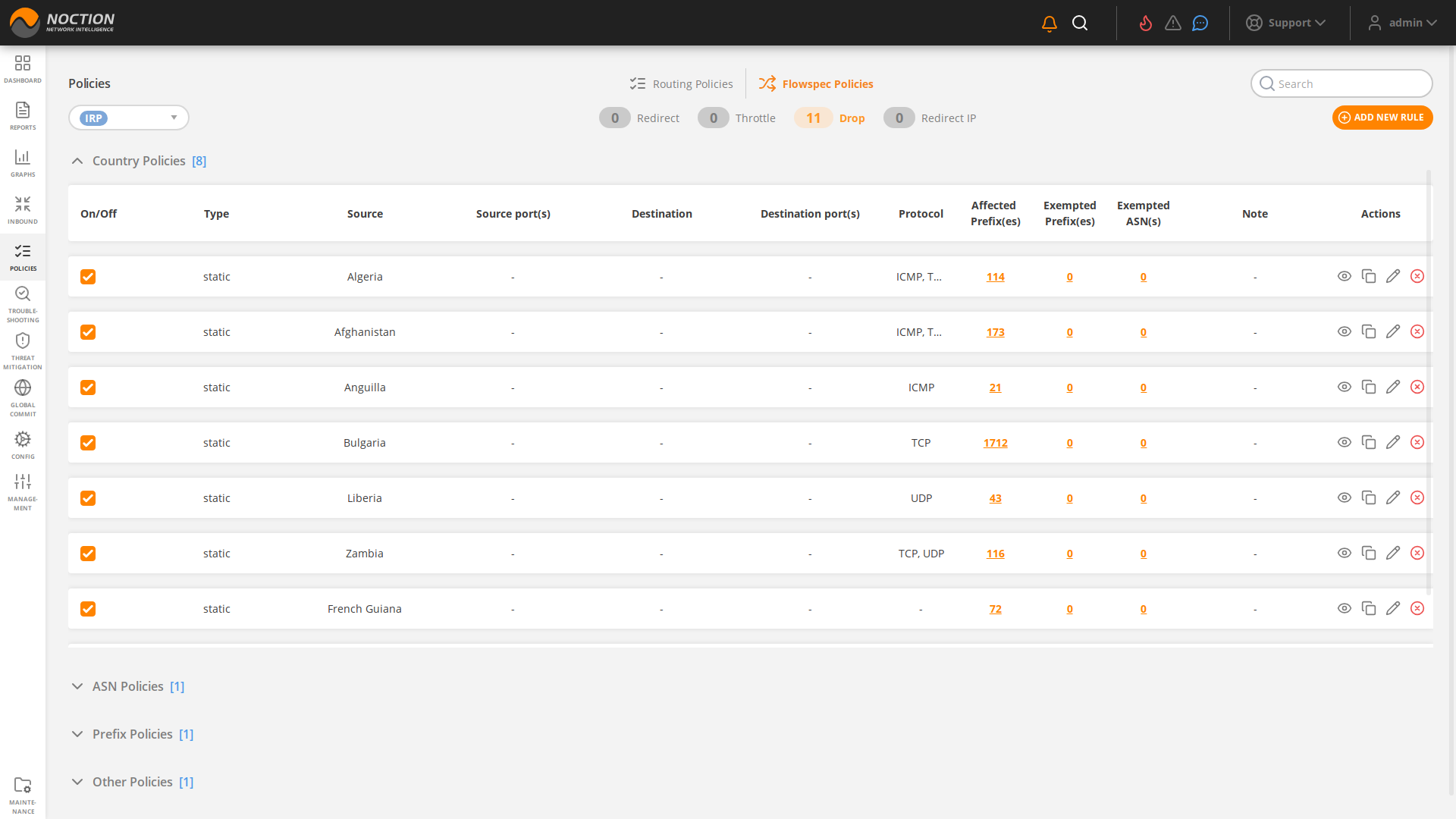The height and width of the screenshot is (819, 1456).
Task: Open Troubleshooting in the sidebar
Action: pos(23,303)
